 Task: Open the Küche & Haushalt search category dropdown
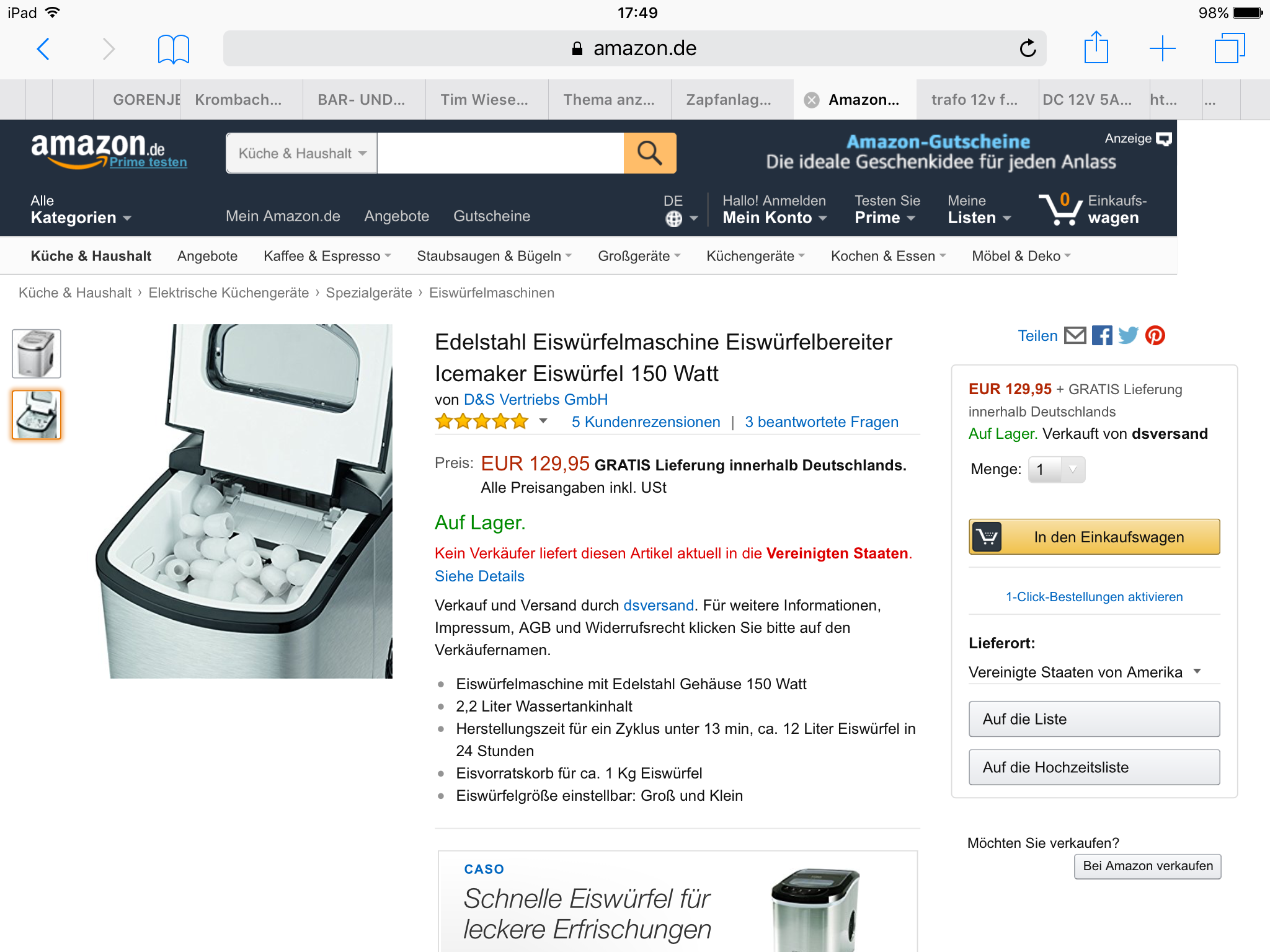(302, 153)
